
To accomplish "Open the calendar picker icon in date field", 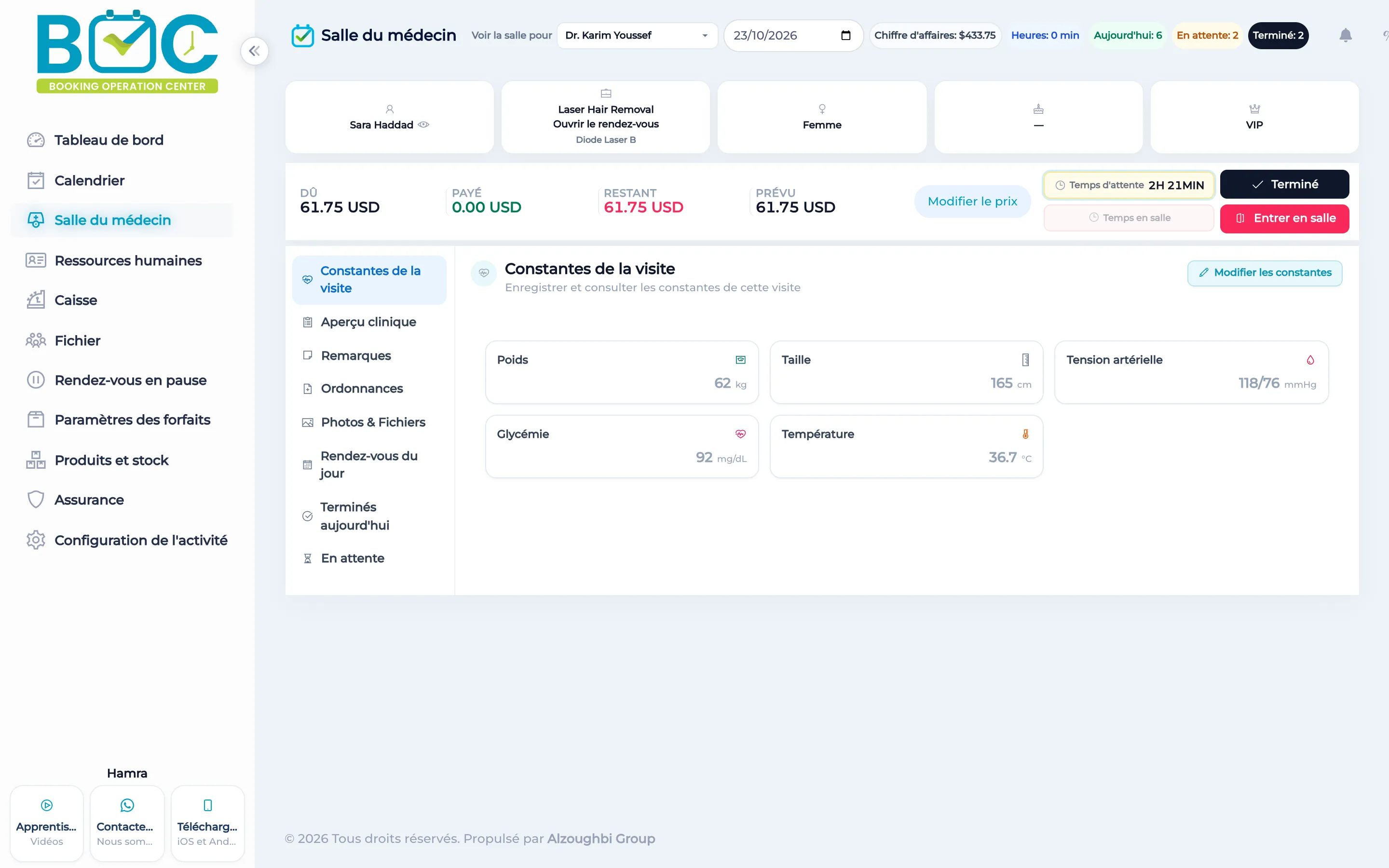I will (845, 36).
